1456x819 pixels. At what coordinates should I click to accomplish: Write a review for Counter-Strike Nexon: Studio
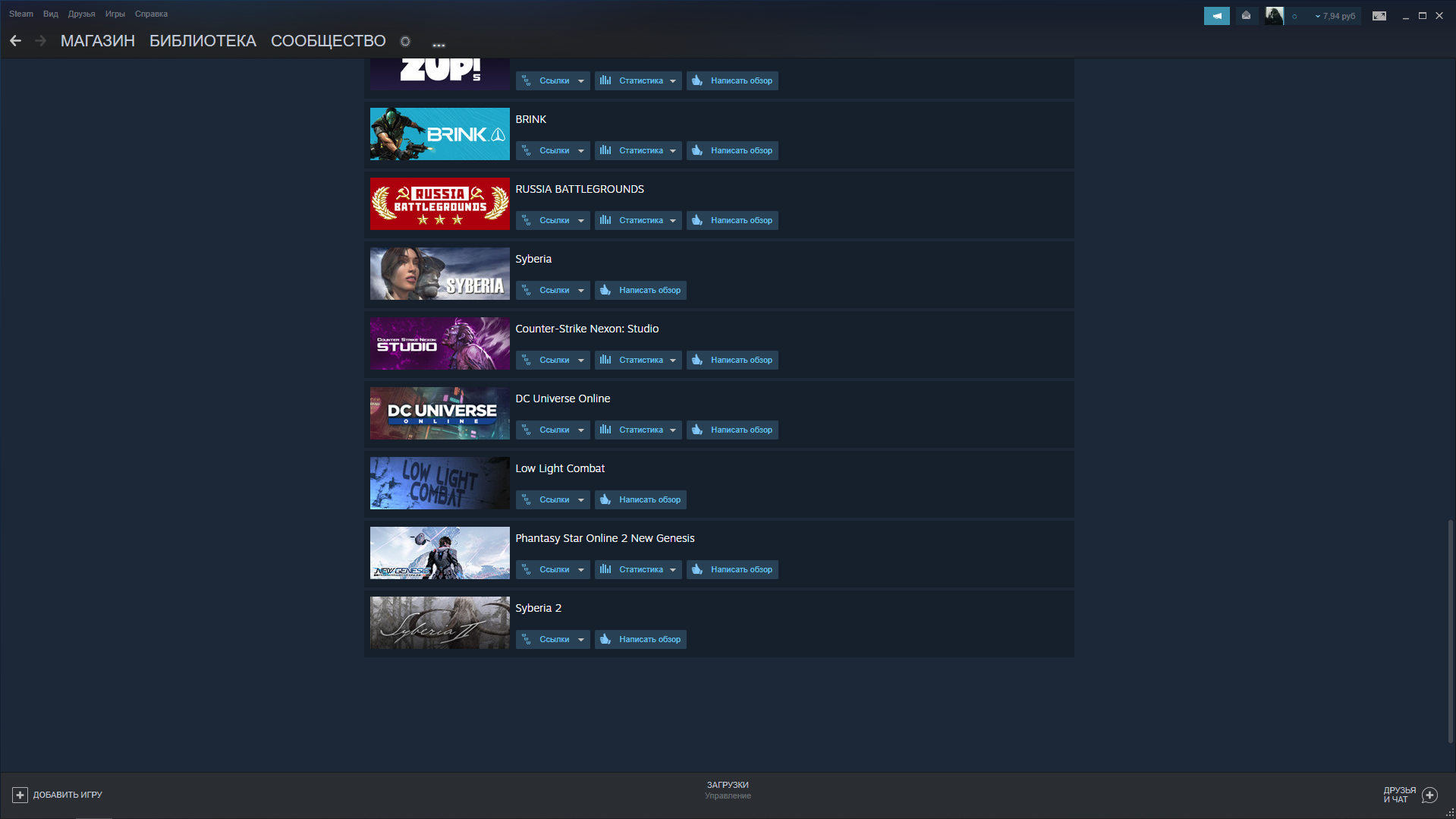732,360
